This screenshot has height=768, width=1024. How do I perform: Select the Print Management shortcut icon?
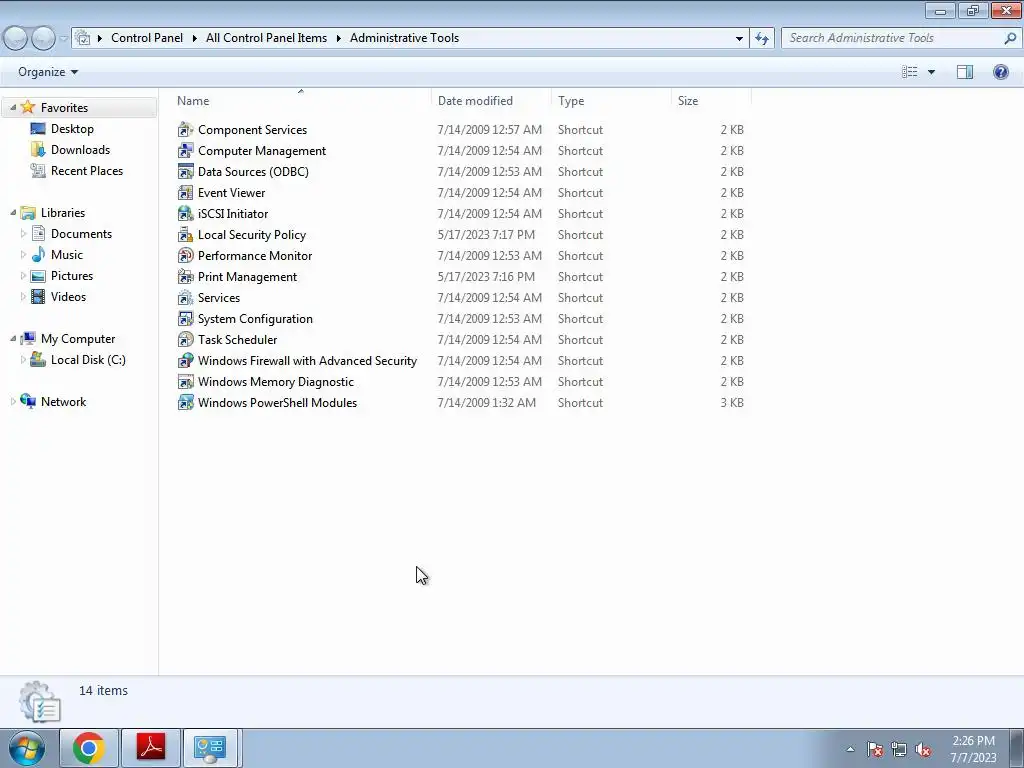pos(185,277)
